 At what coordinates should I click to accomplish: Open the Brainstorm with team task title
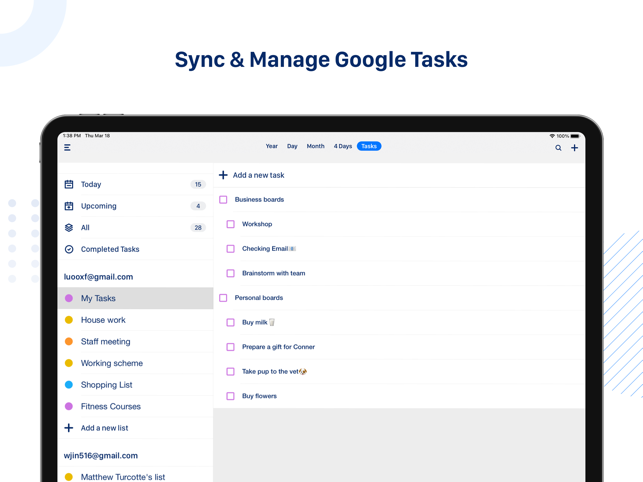[x=274, y=273]
